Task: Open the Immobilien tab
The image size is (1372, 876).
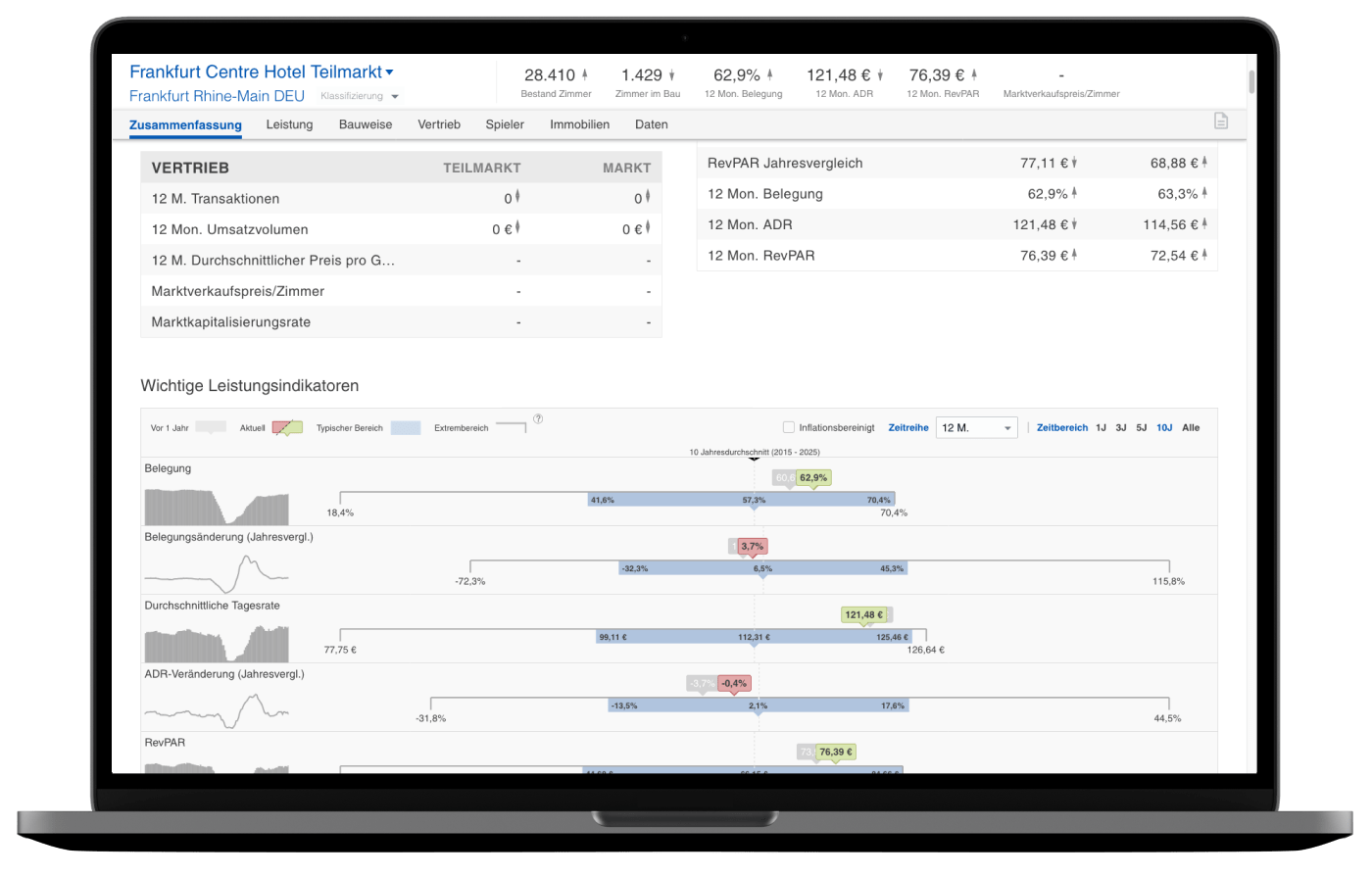Action: [579, 124]
